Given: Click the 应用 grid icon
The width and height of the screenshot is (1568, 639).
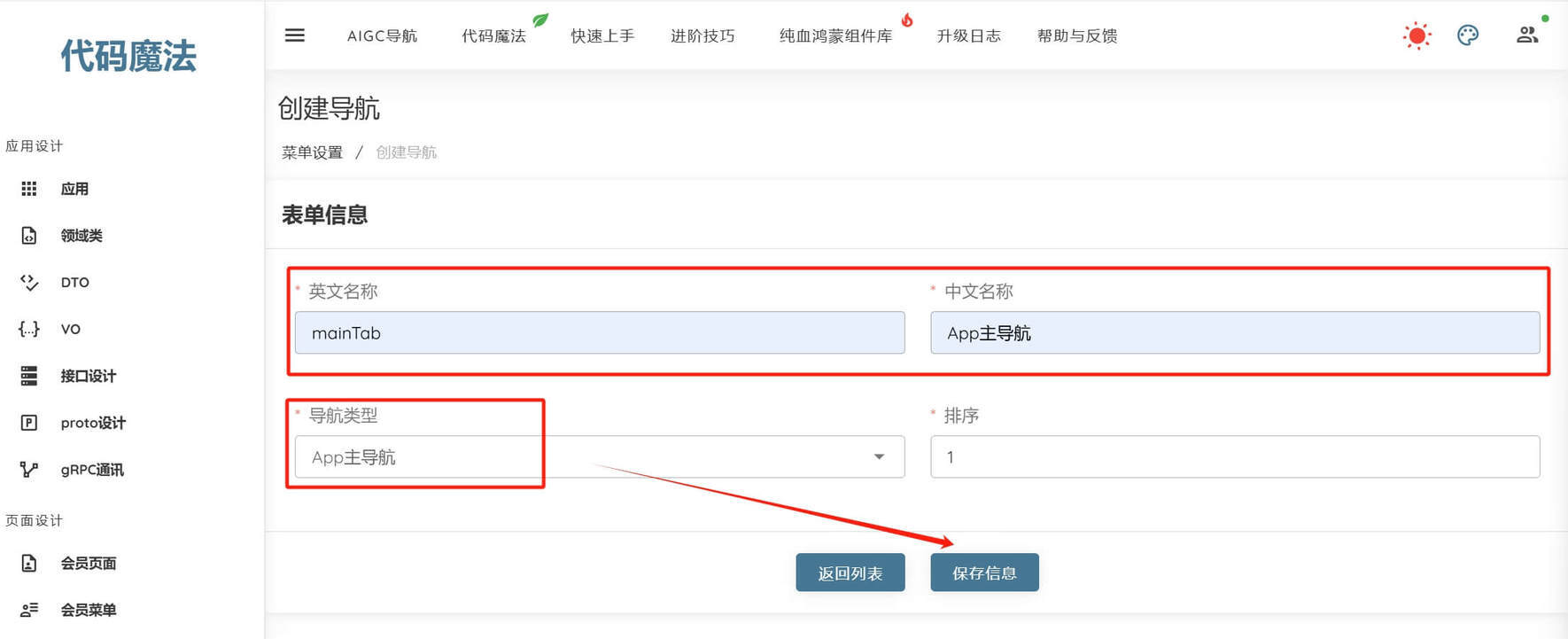Looking at the screenshot, I should click(x=29, y=189).
